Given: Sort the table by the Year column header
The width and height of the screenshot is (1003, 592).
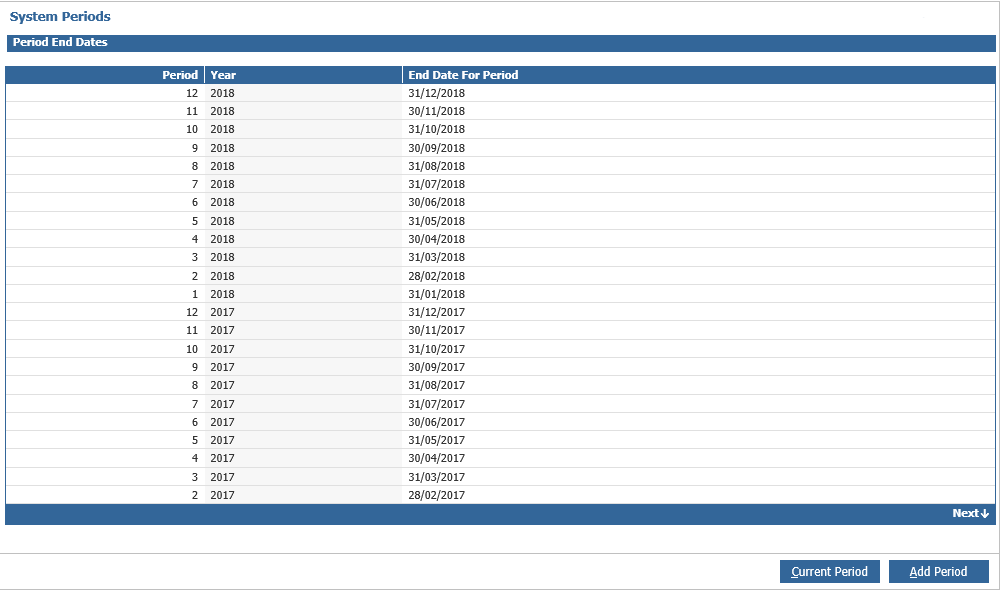Looking at the screenshot, I should tap(221, 74).
